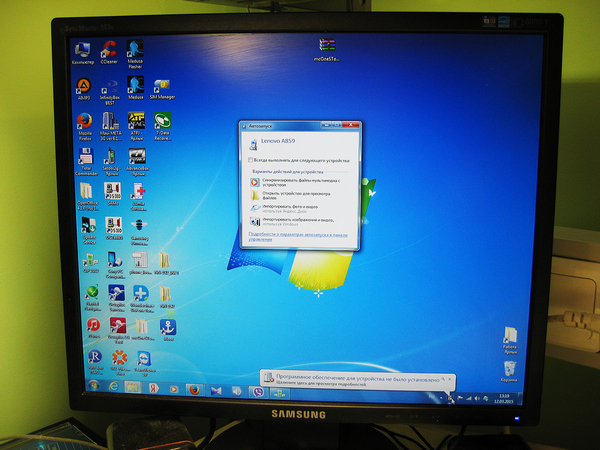Tick 'Всегда выполнять для следующего устройства' checkbox
Image resolution: width=600 pixels, height=450 pixels.
point(251,160)
